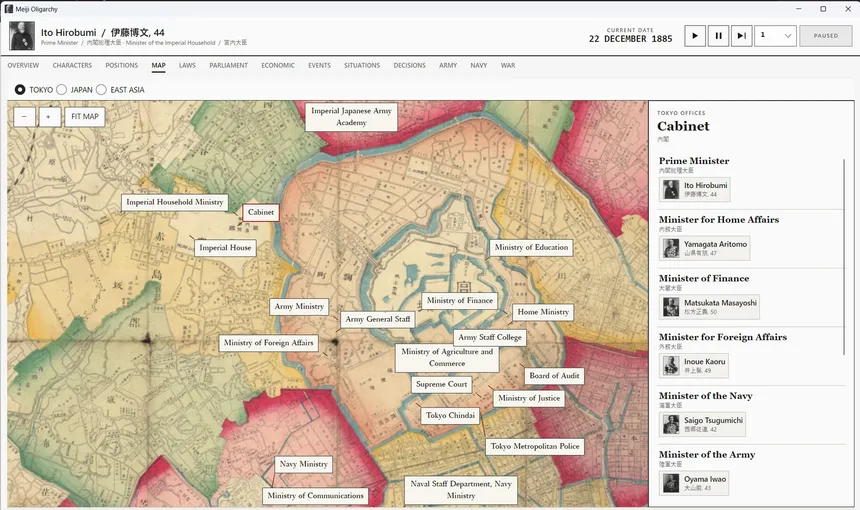Open the Decisions tab
The height and width of the screenshot is (510, 860).
tap(410, 65)
